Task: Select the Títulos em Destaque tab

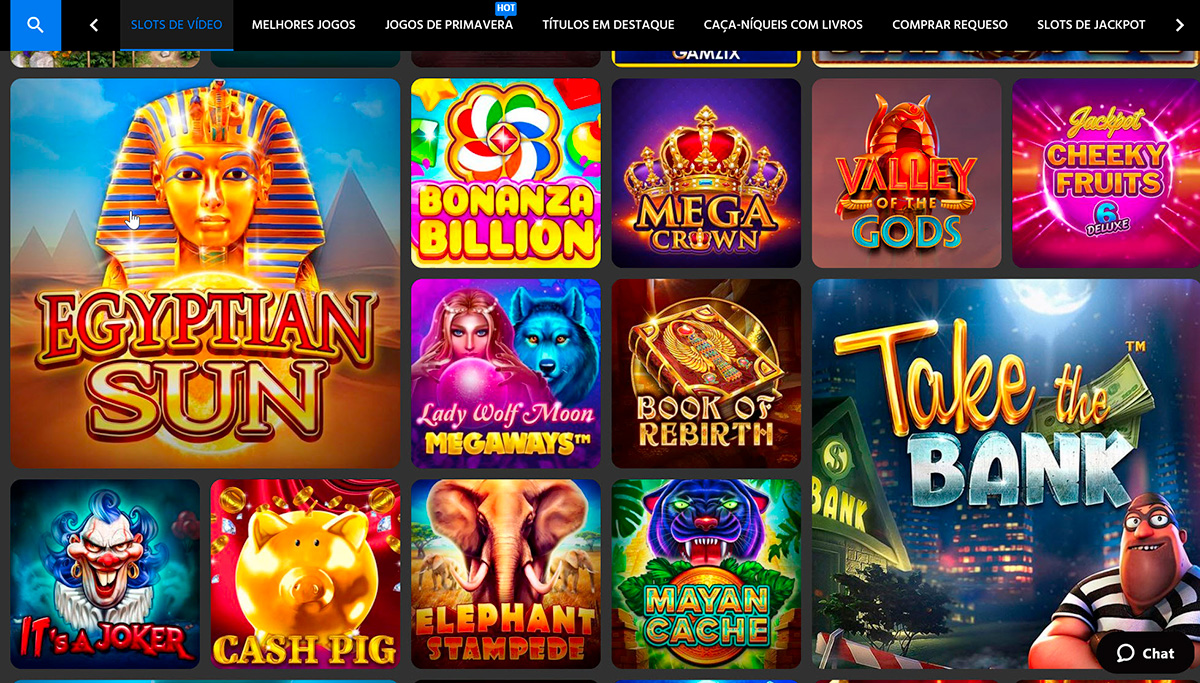Action: click(x=608, y=25)
